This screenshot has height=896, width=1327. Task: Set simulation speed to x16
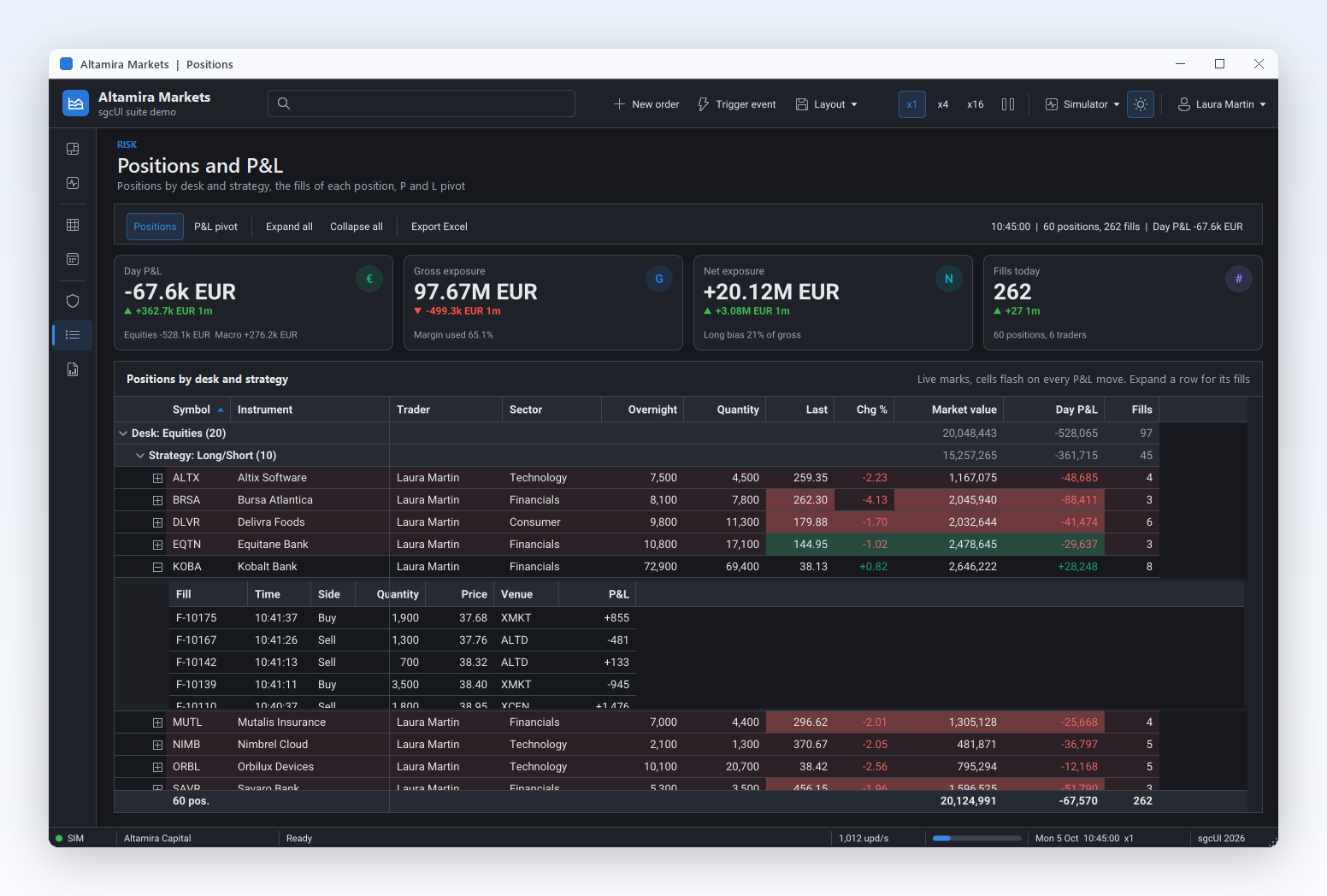point(976,104)
